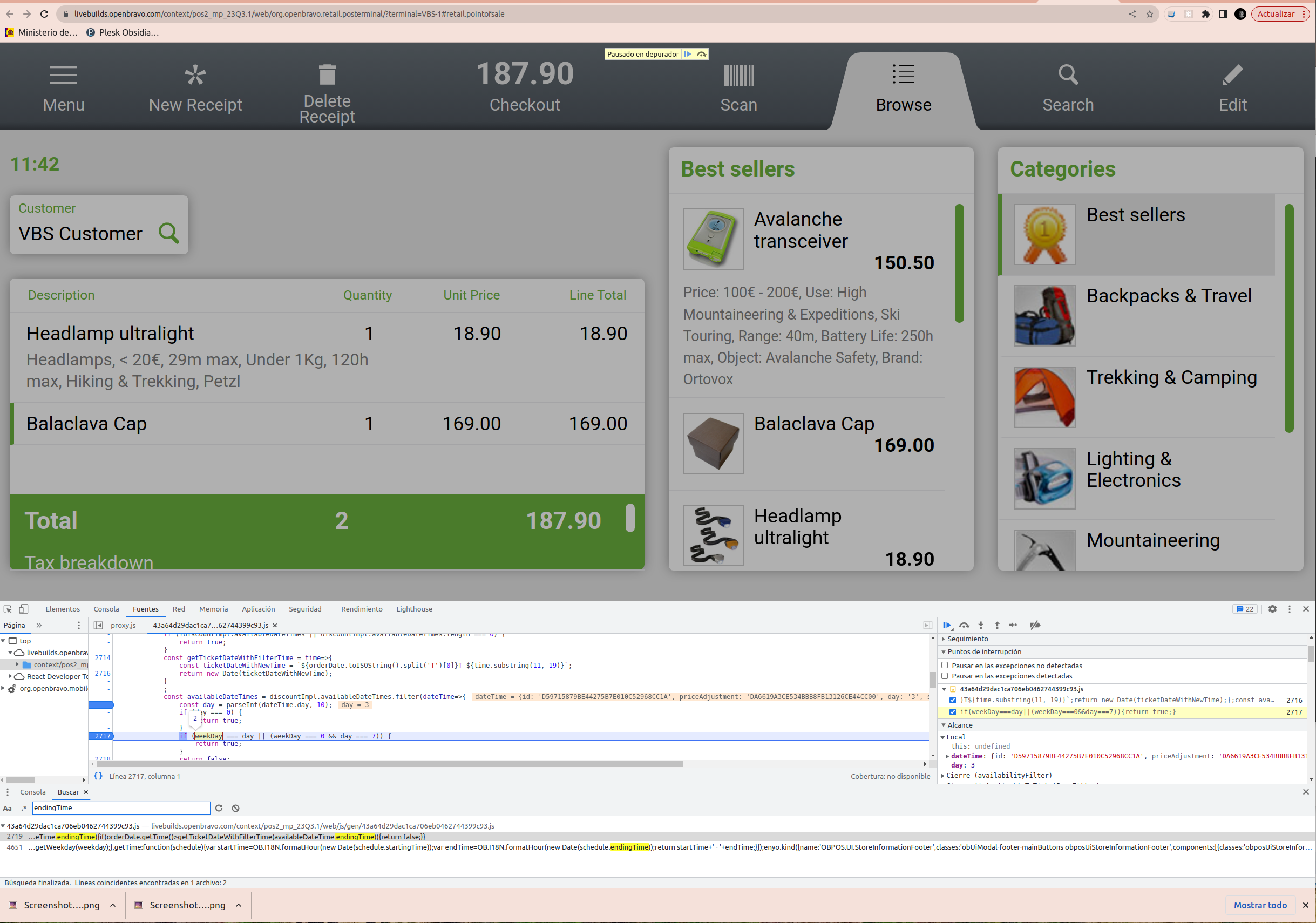Click the pretty-print curly braces icon

(x=98, y=776)
